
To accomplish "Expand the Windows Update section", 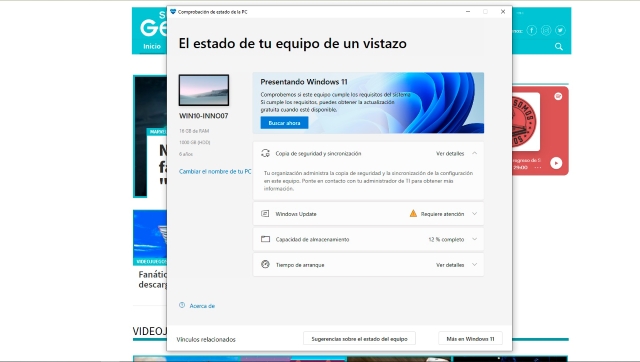I will (x=474, y=213).
